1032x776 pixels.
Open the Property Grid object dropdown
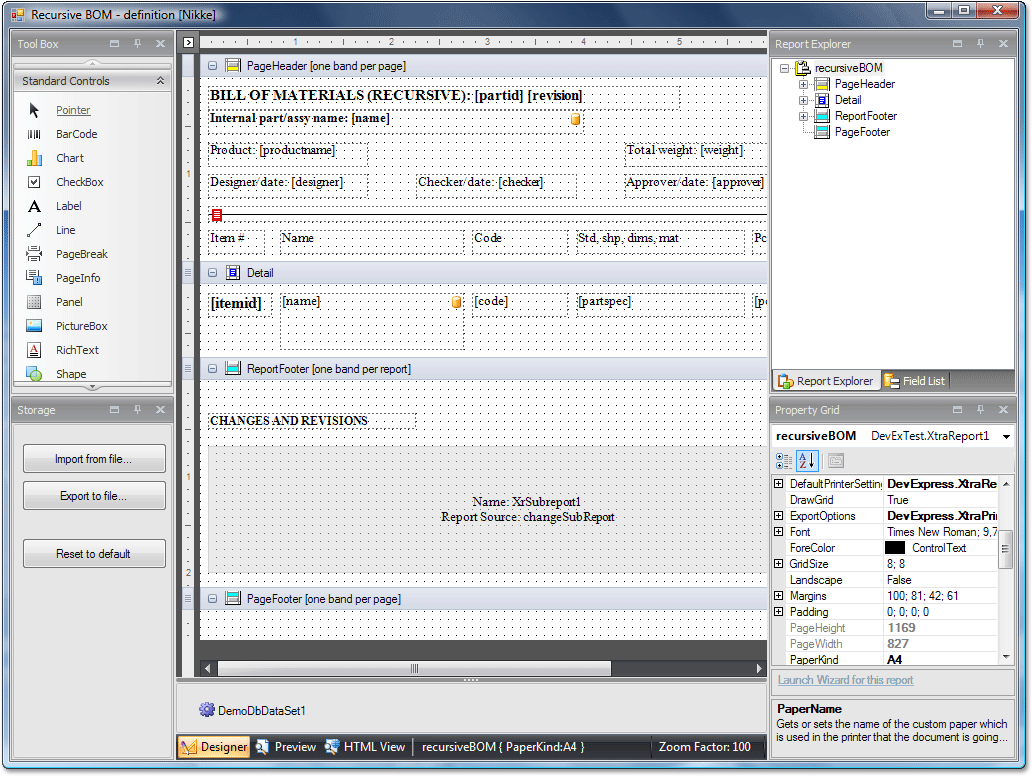click(x=1006, y=436)
